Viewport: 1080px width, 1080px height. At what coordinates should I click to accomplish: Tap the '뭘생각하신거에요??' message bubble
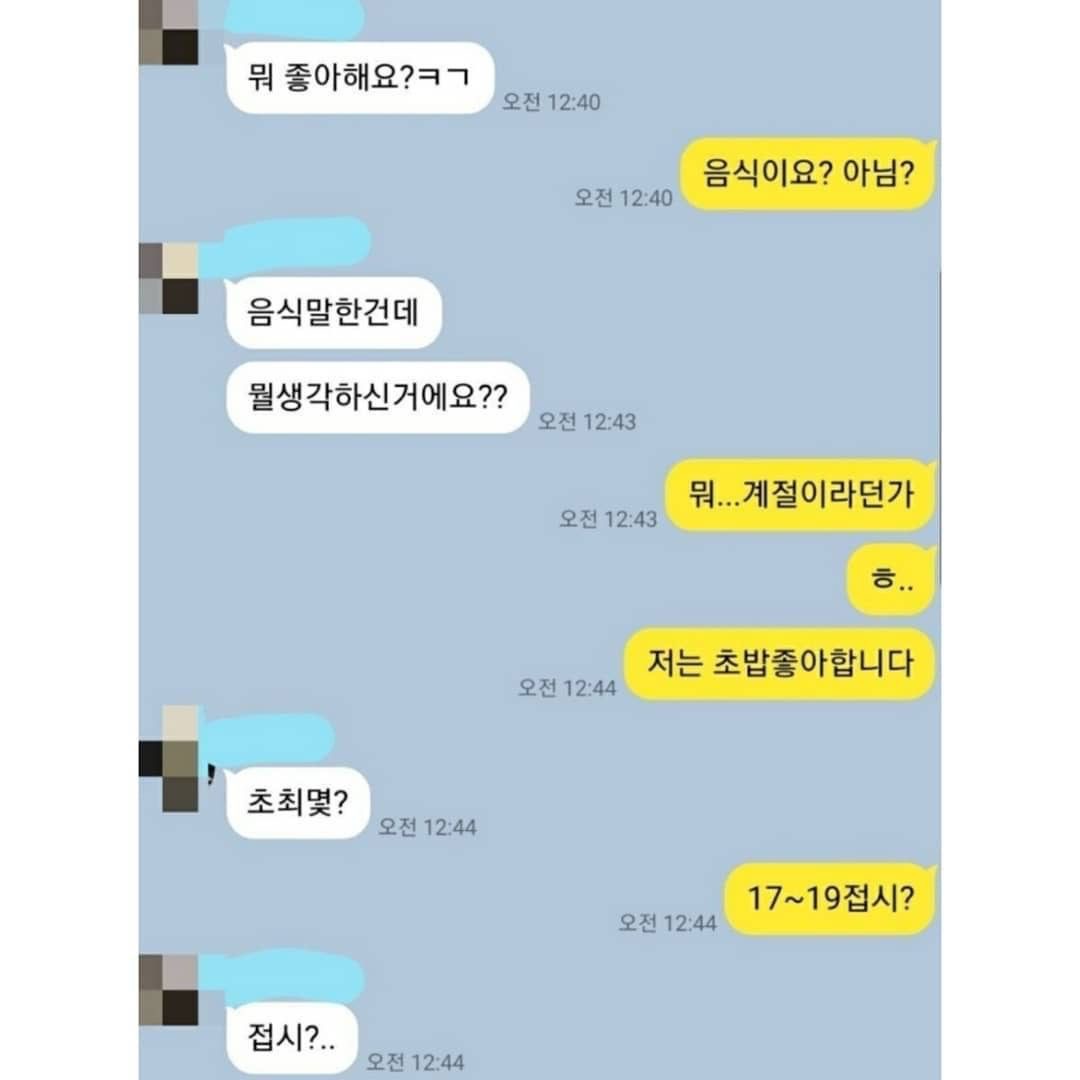(377, 397)
